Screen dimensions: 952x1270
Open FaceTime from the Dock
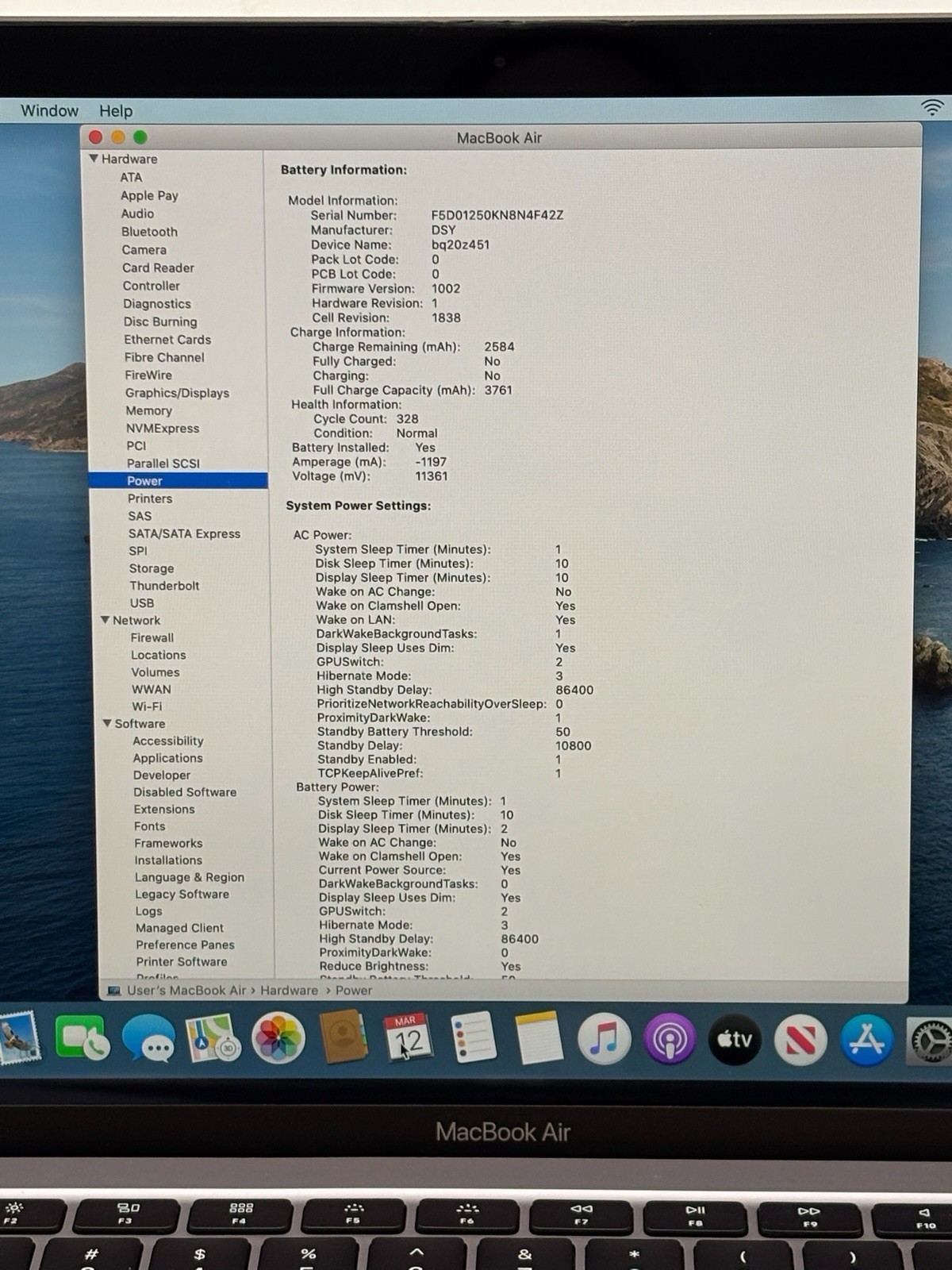[x=82, y=1038]
